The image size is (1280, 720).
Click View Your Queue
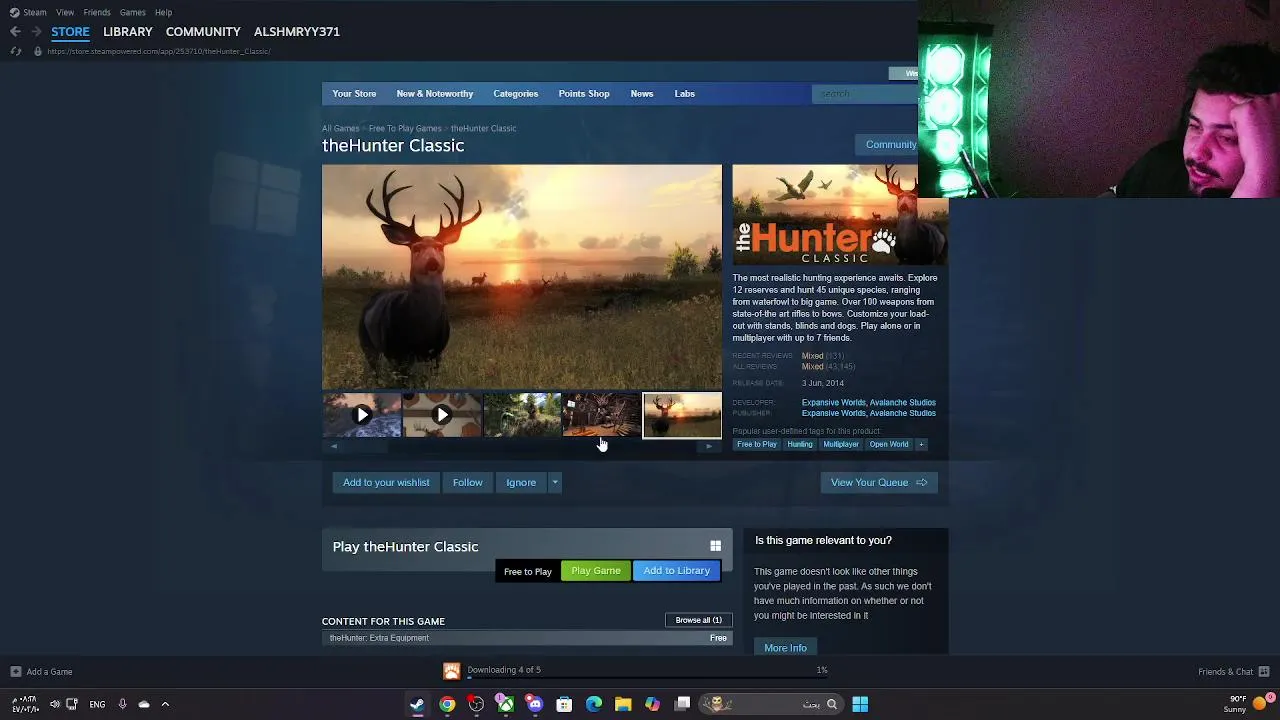pos(879,483)
